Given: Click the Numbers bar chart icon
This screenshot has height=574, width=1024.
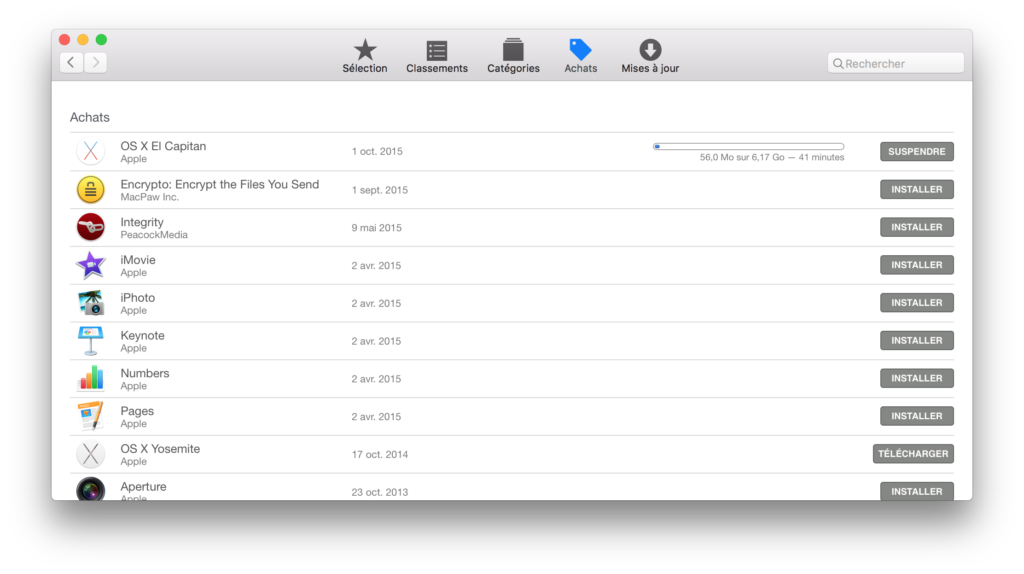Looking at the screenshot, I should point(91,379).
